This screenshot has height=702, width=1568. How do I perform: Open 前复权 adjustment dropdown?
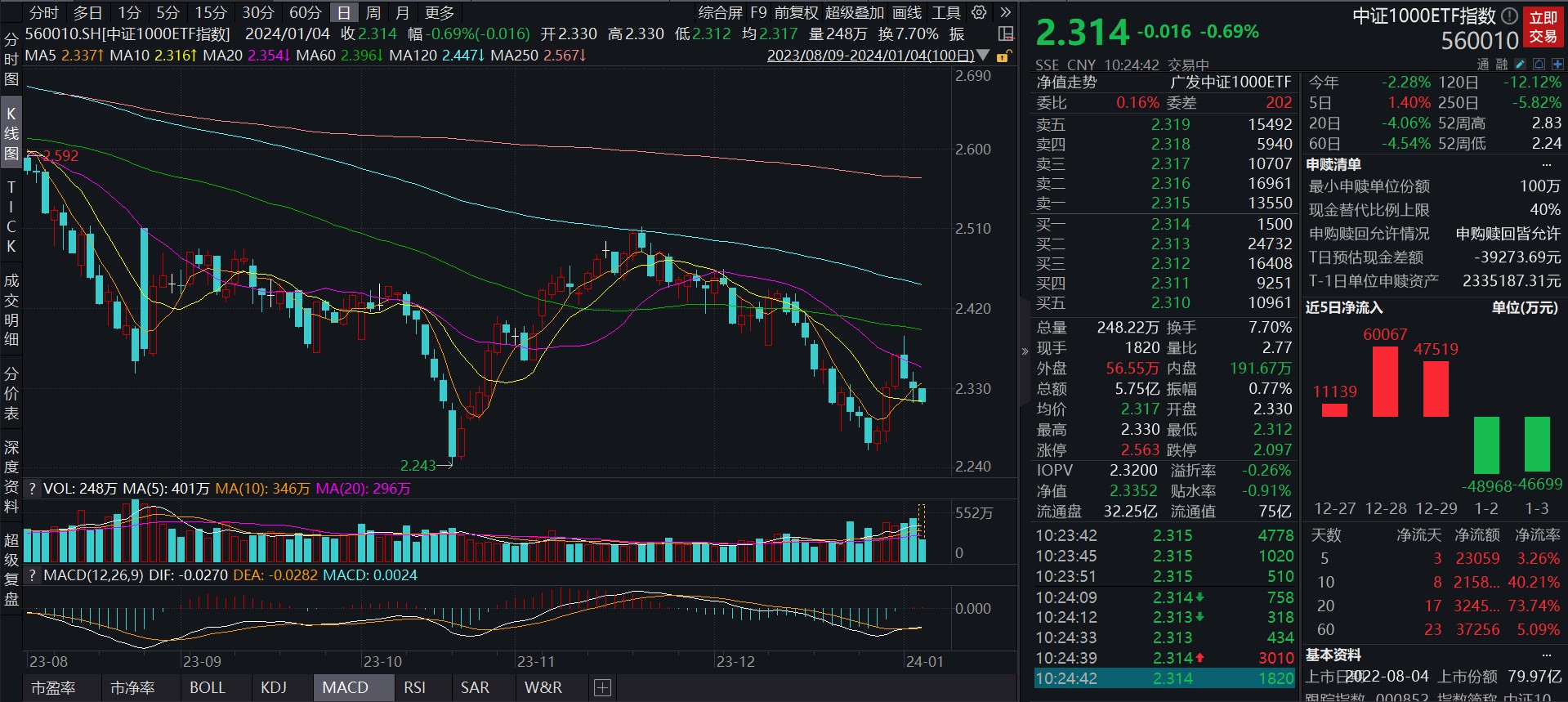click(x=796, y=12)
